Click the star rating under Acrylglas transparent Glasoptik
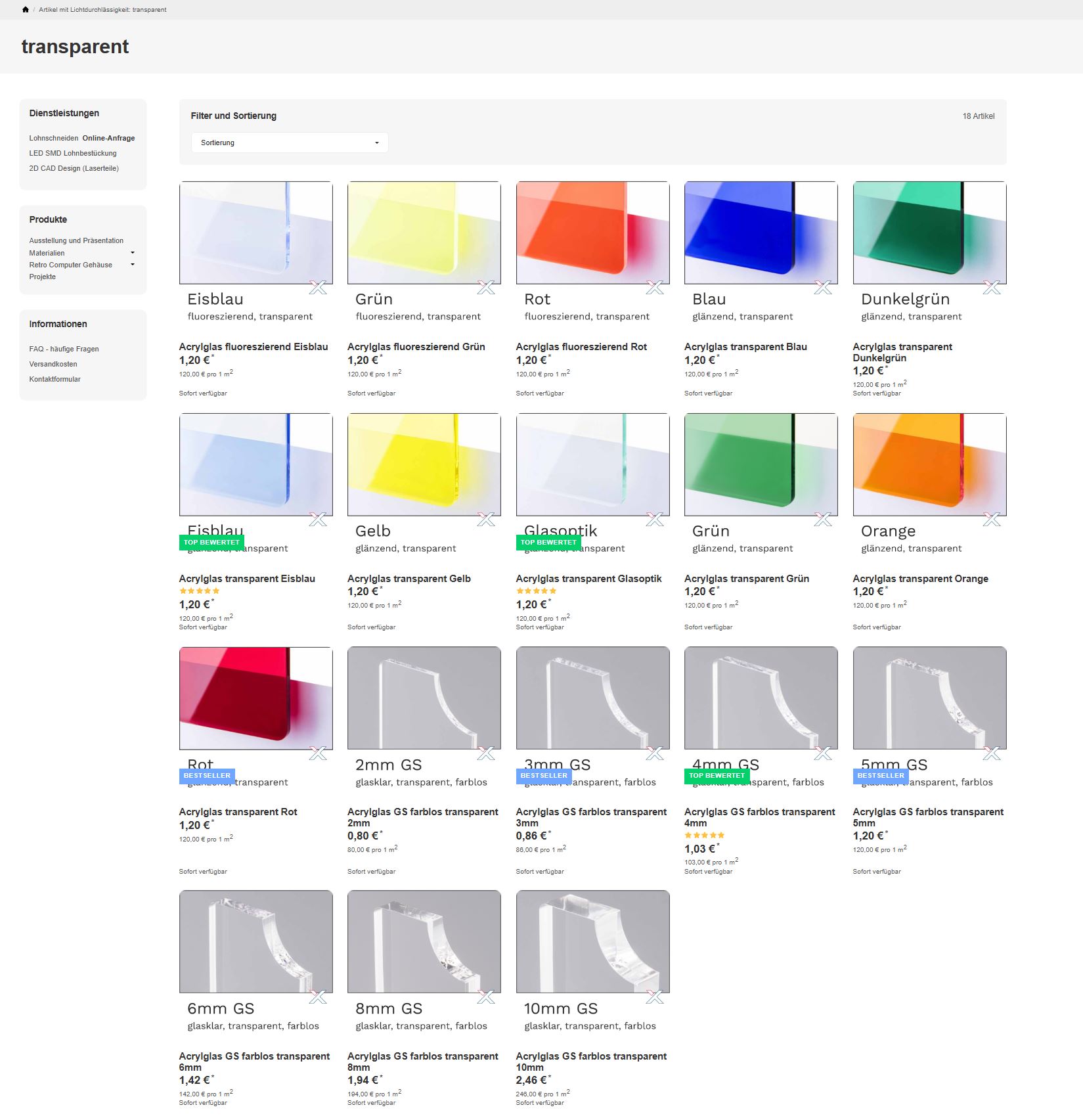1083x1120 pixels. (536, 591)
